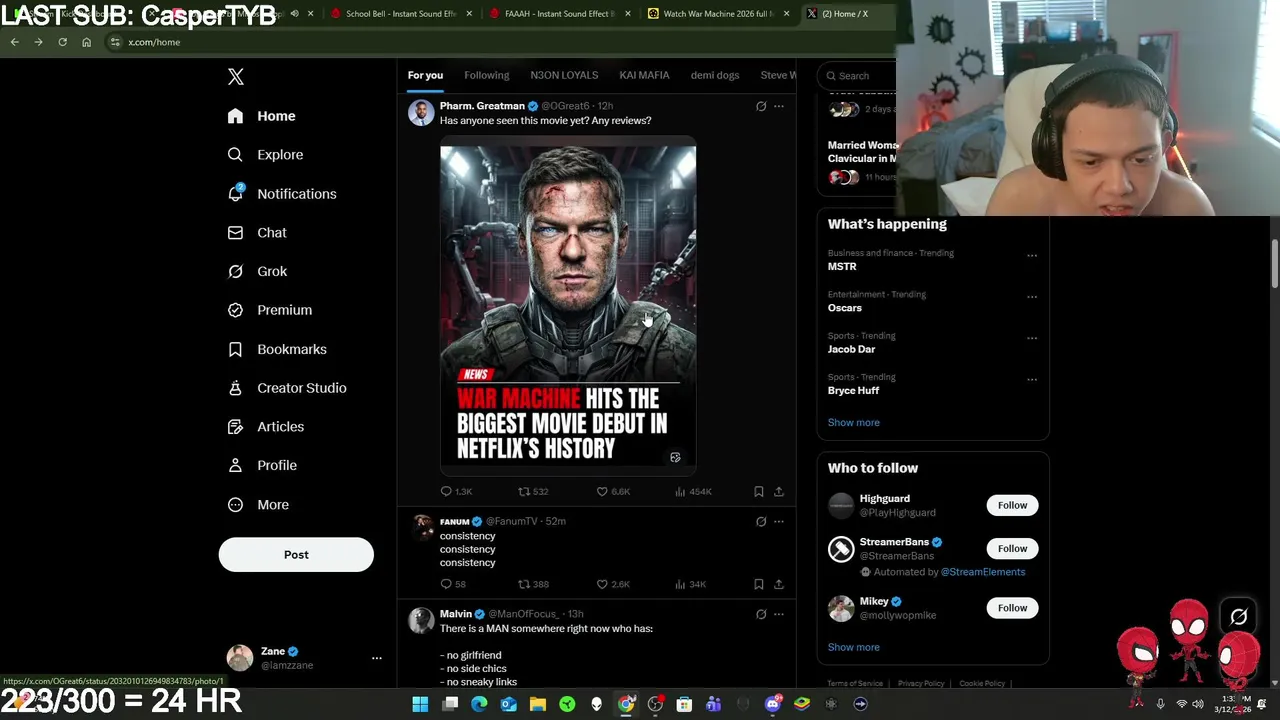
Task: Open Chat in the sidebar
Action: [x=257, y=233]
